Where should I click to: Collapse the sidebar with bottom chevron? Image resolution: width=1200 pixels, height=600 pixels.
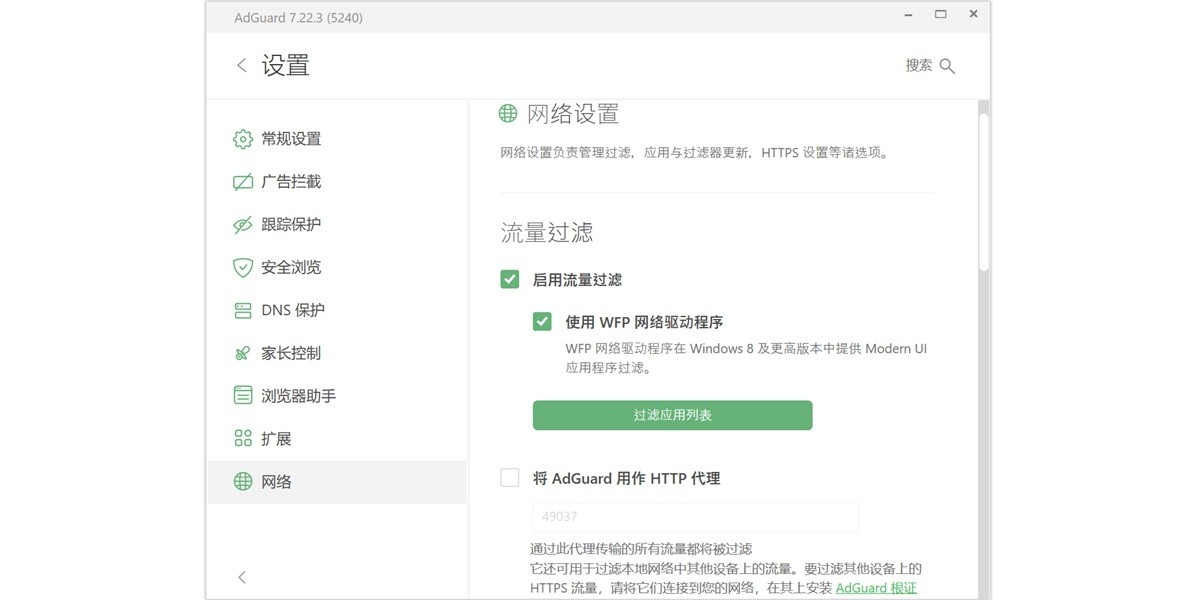pyautogui.click(x=242, y=577)
